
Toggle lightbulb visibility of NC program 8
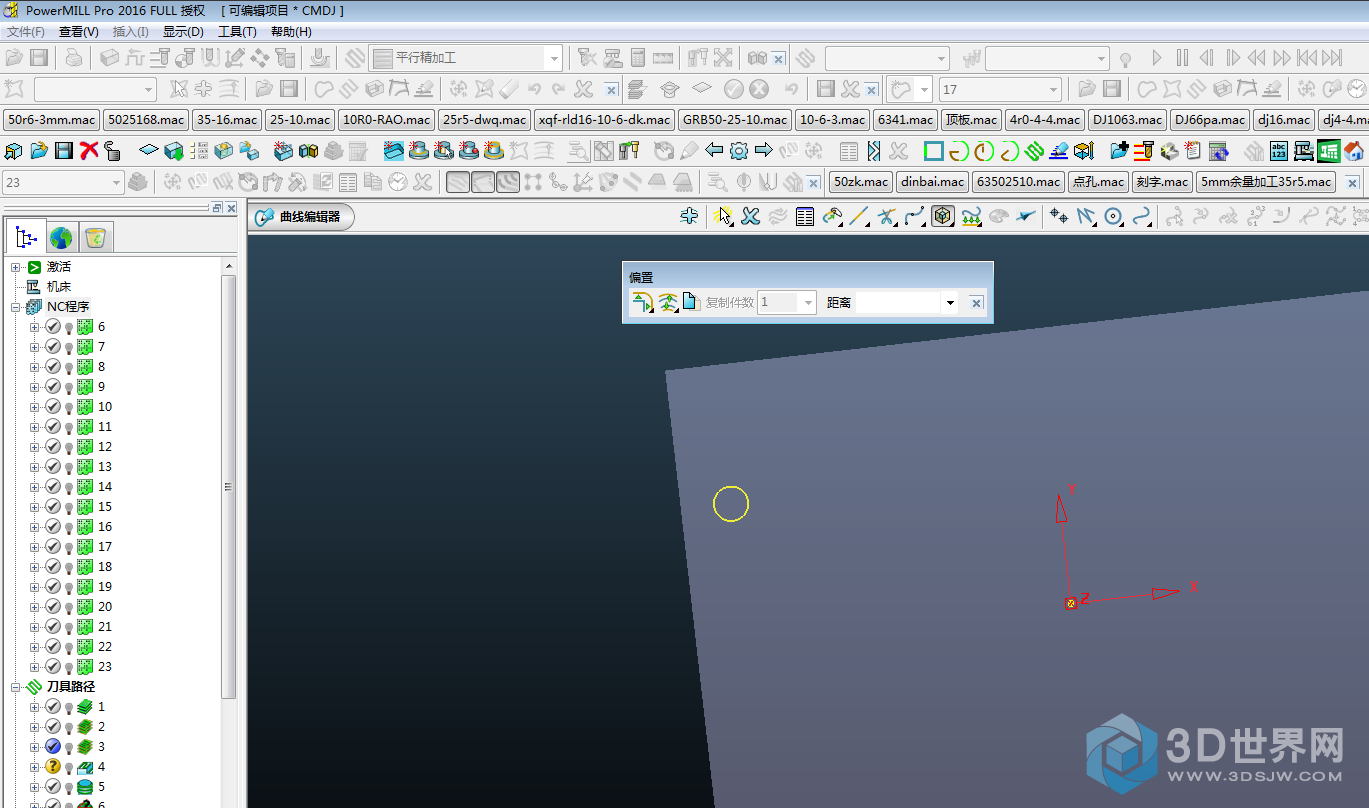69,367
